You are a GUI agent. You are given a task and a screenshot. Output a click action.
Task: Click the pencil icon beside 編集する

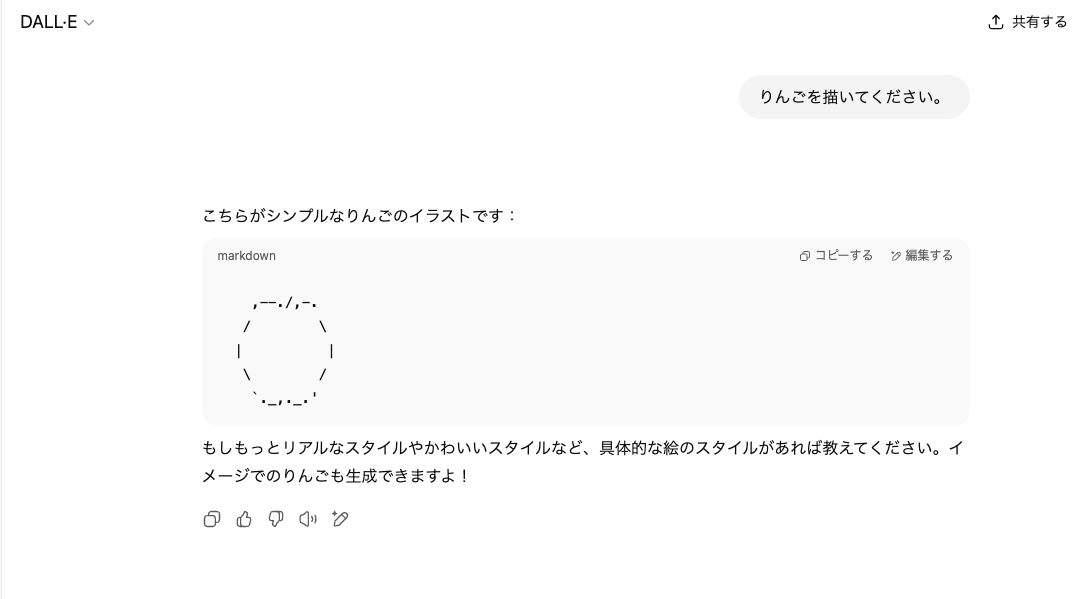(896, 256)
